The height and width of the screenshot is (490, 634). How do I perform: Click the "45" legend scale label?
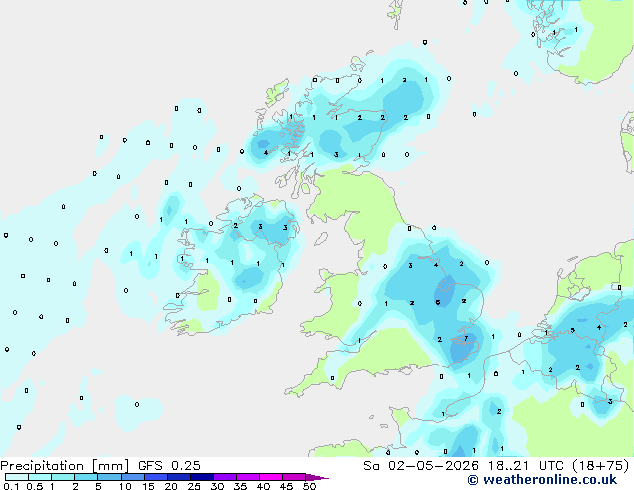pyautogui.click(x=286, y=486)
